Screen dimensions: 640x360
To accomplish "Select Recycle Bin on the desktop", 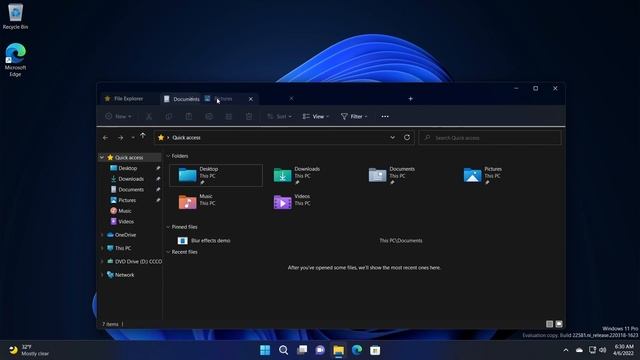I will click(16, 16).
